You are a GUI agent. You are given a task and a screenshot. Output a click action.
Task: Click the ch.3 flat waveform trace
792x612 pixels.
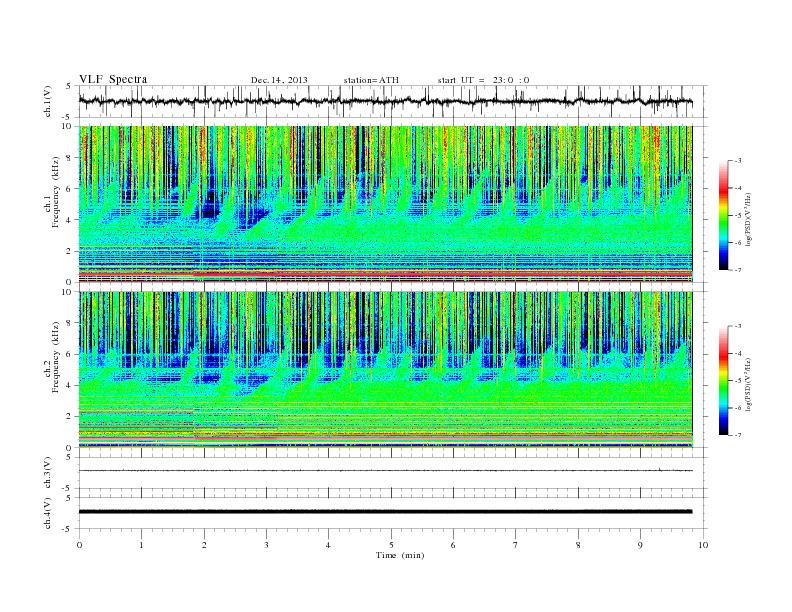coord(385,471)
